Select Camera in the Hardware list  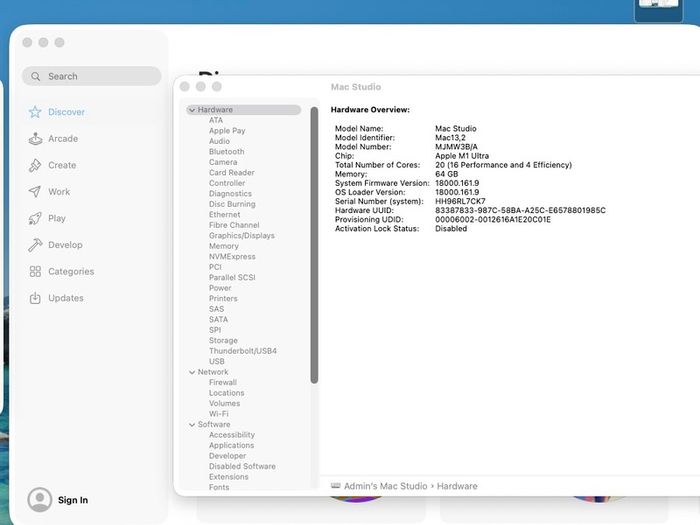[x=223, y=162]
